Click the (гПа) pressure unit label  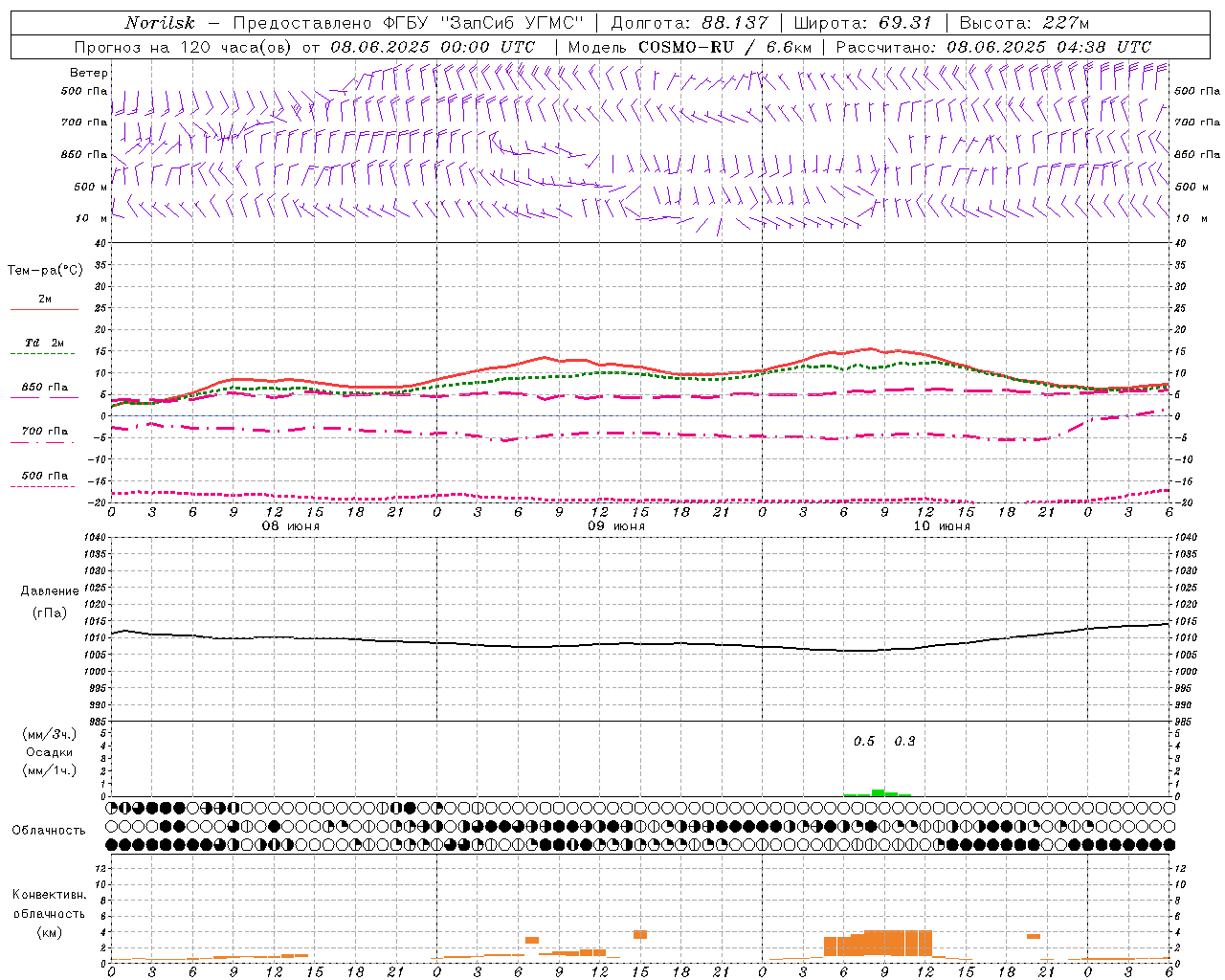[x=50, y=613]
